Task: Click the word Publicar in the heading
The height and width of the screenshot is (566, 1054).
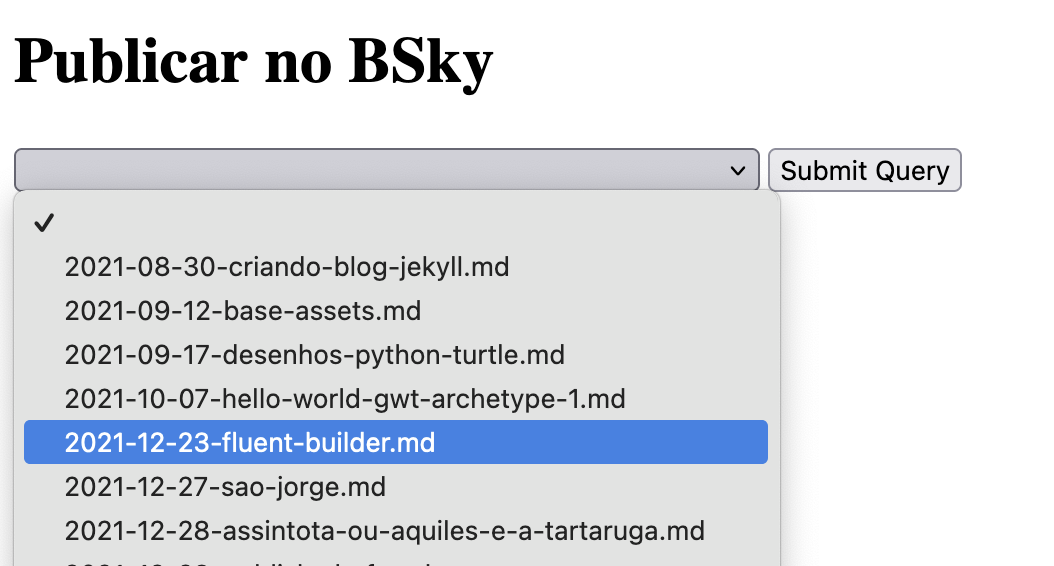Action: coord(130,62)
